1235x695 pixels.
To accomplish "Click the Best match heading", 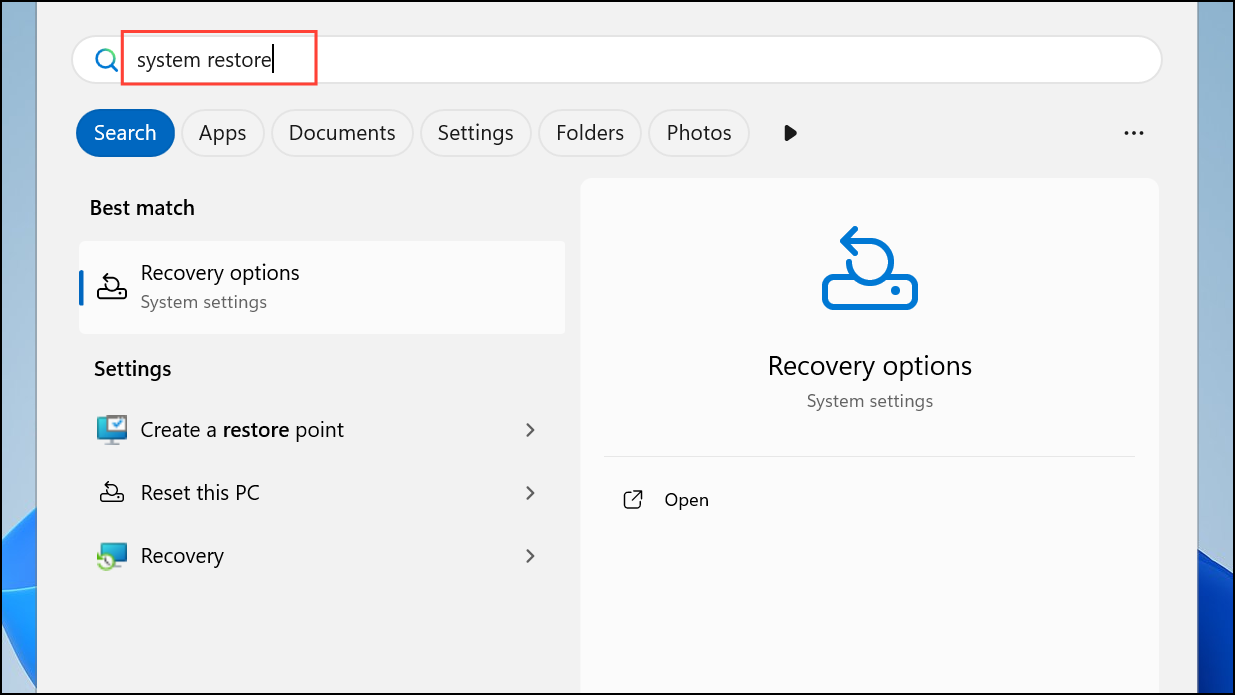I will coord(142,208).
